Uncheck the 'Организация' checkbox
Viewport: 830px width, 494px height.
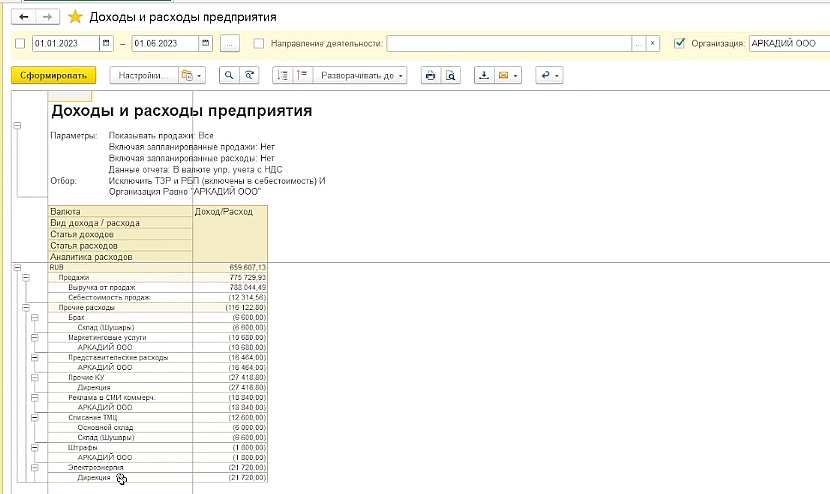pos(680,43)
